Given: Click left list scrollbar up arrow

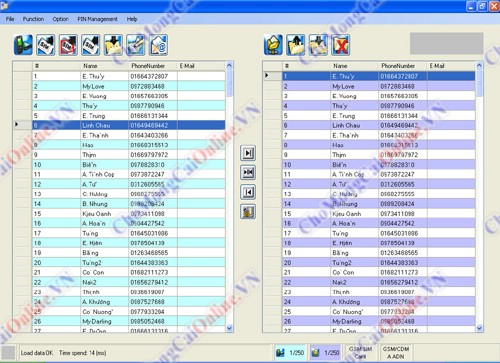Looking at the screenshot, I should pyautogui.click(x=229, y=65).
